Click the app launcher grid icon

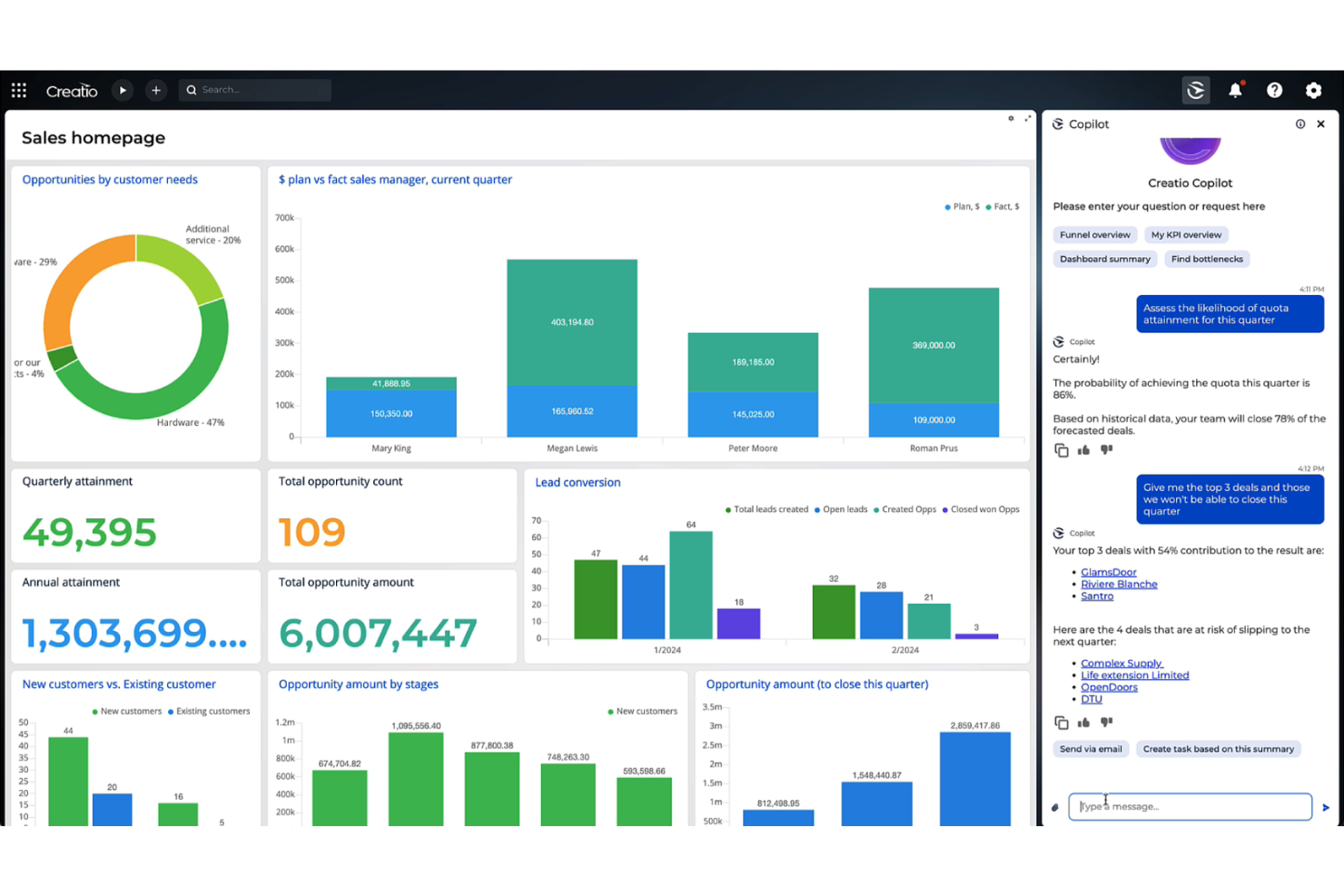(18, 90)
